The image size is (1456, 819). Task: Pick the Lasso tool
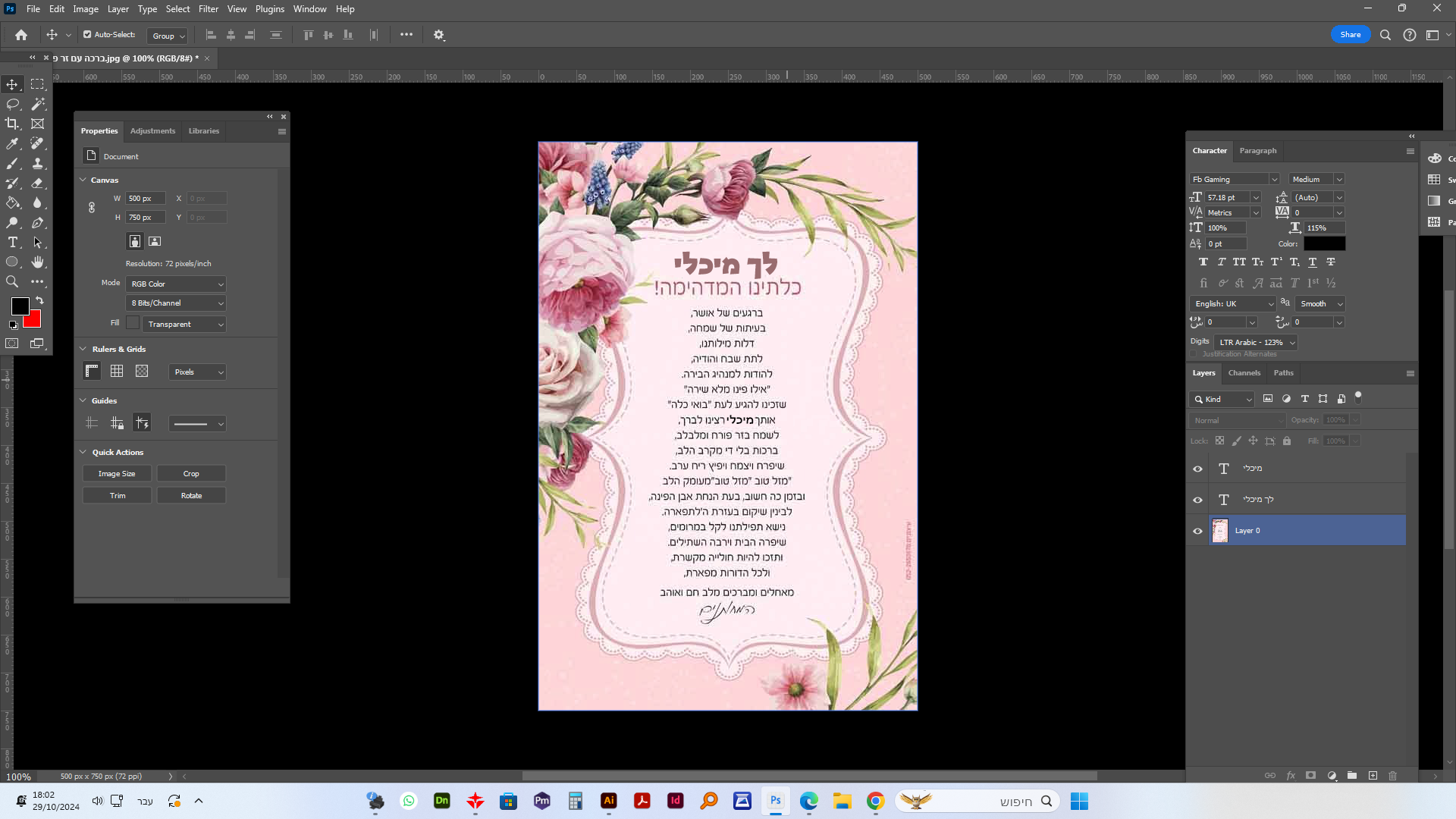point(13,104)
